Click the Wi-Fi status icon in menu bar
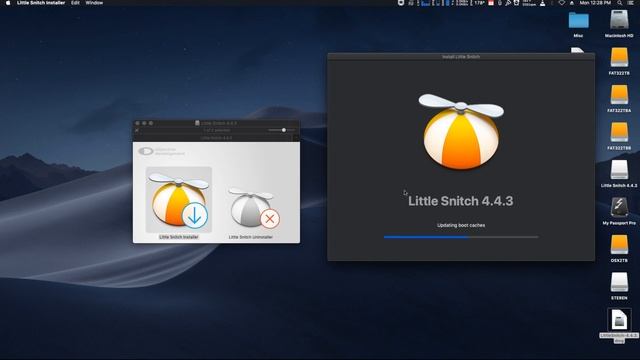 (562, 3)
